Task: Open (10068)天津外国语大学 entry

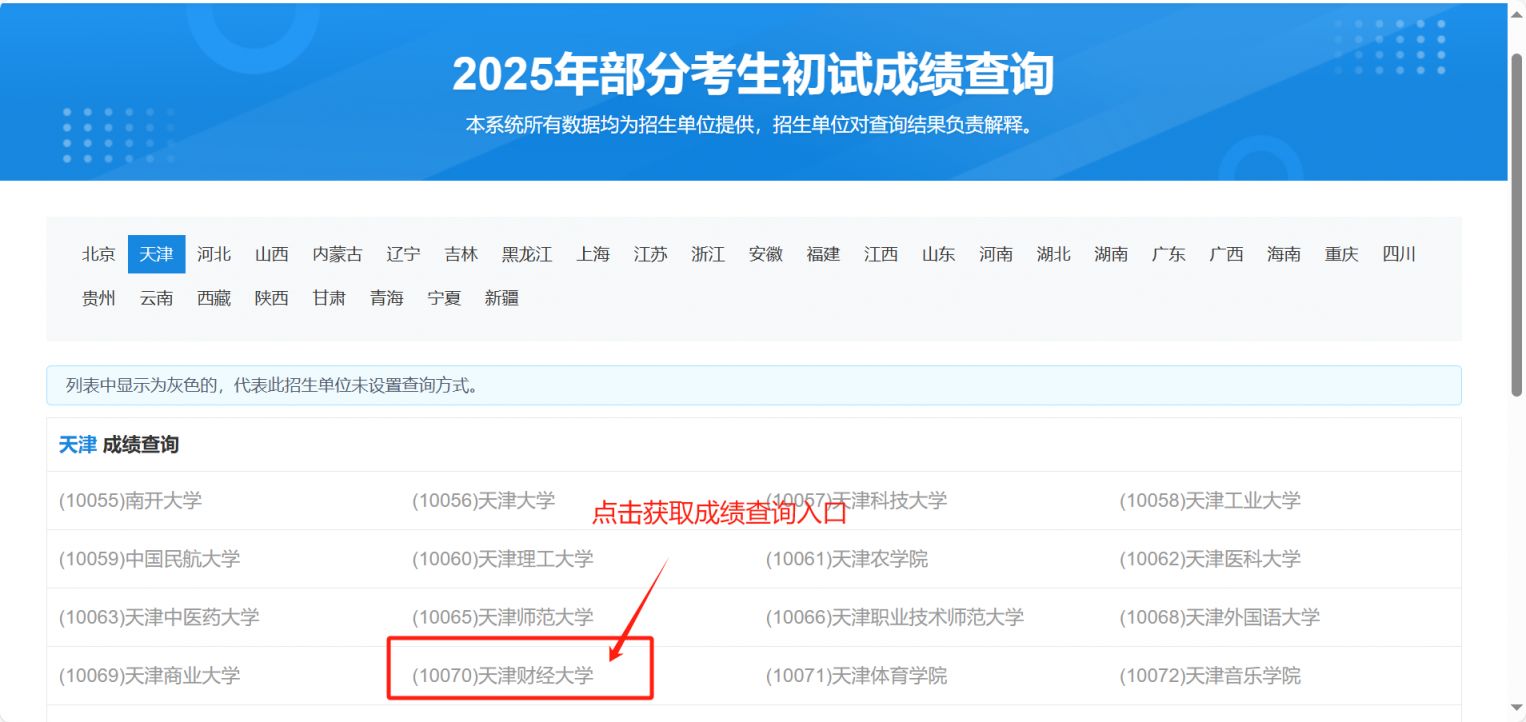Action: [1220, 617]
